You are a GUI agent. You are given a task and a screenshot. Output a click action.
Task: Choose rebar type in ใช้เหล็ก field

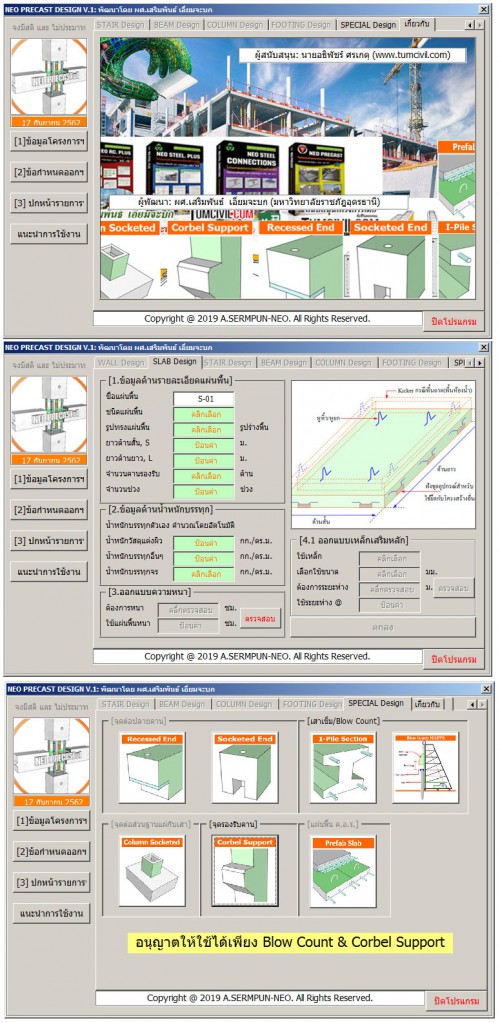(x=389, y=558)
